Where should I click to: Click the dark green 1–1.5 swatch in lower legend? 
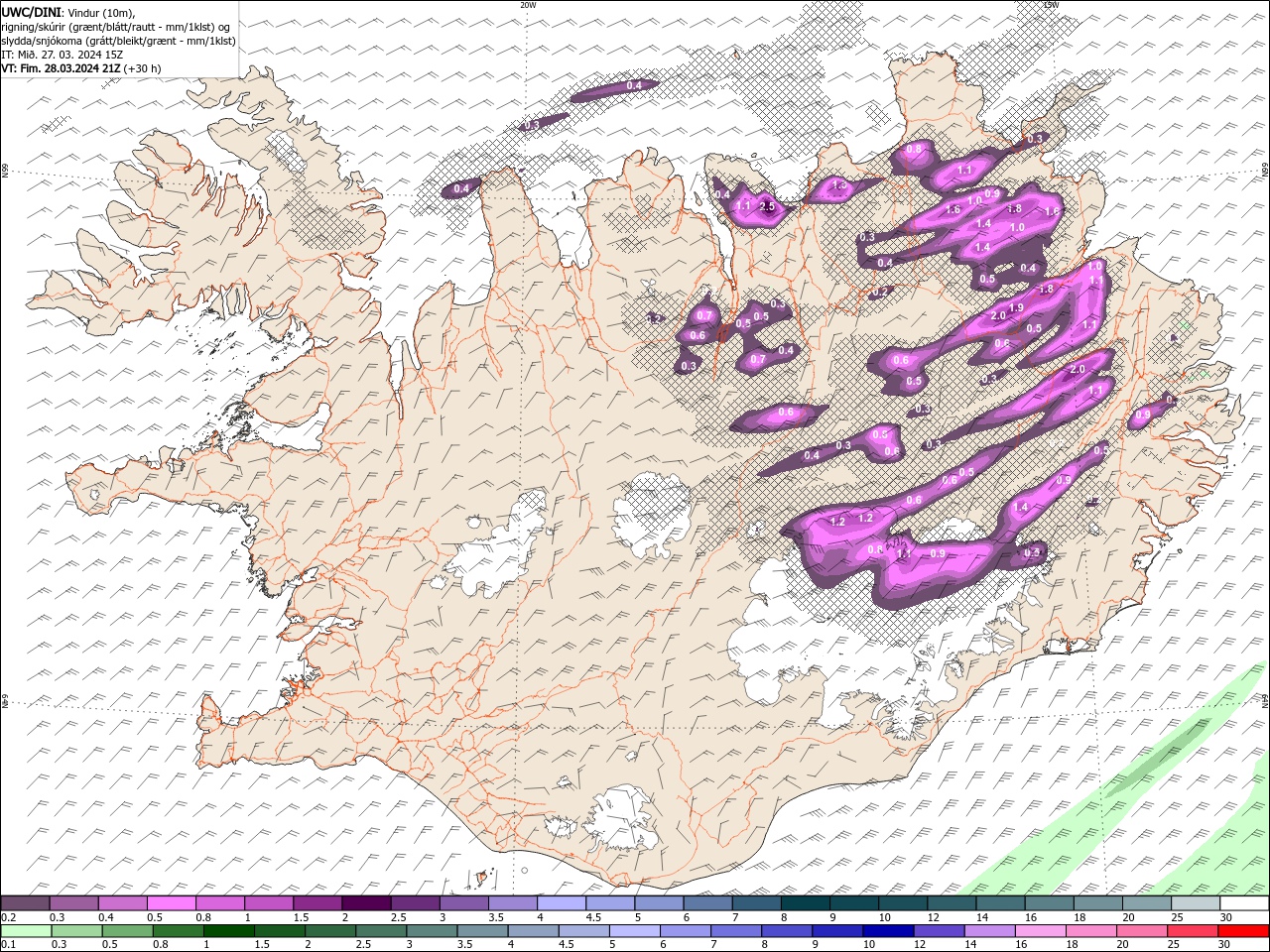[229, 931]
